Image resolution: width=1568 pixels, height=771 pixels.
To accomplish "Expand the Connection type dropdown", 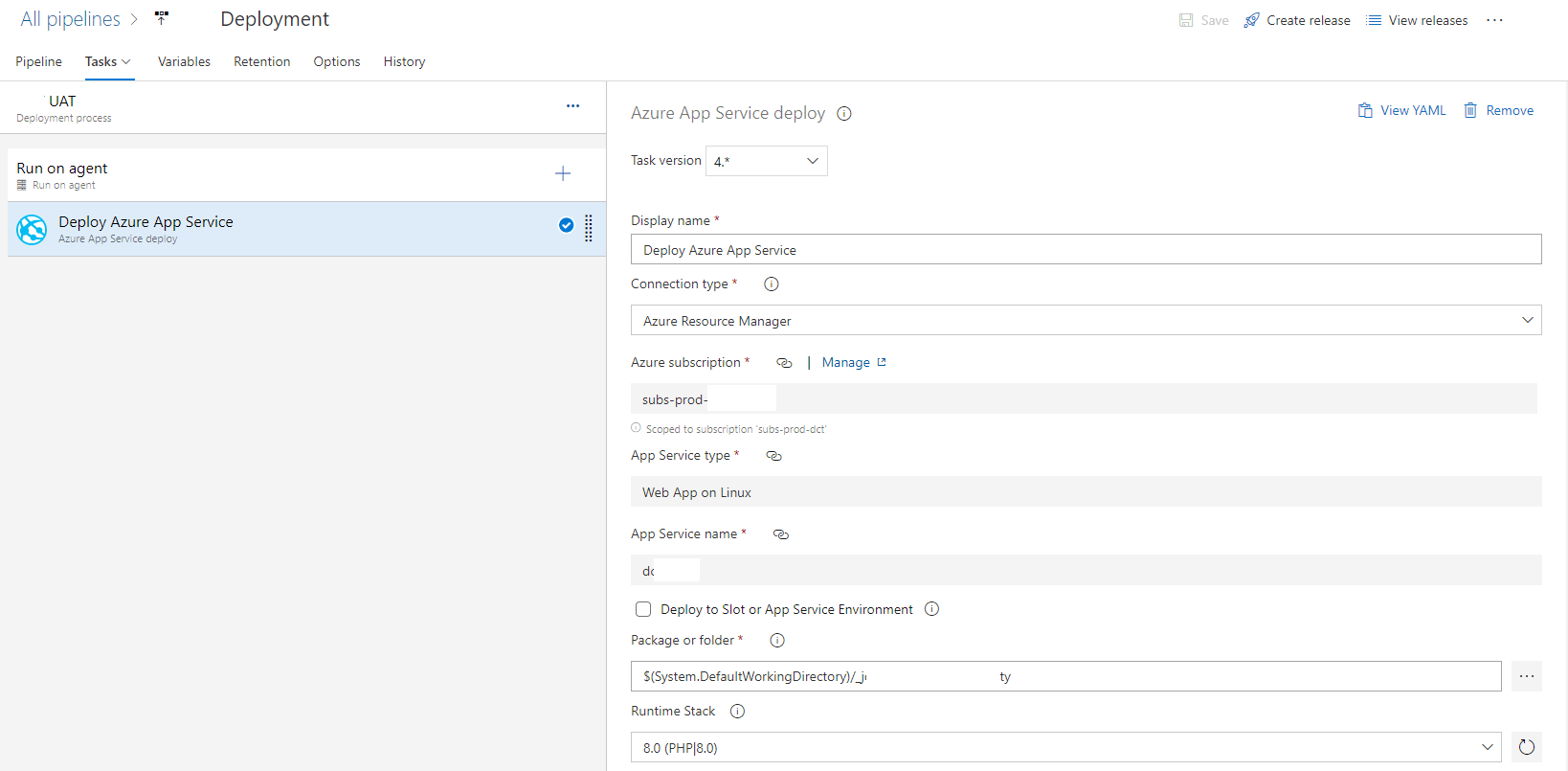I will pyautogui.click(x=1527, y=320).
